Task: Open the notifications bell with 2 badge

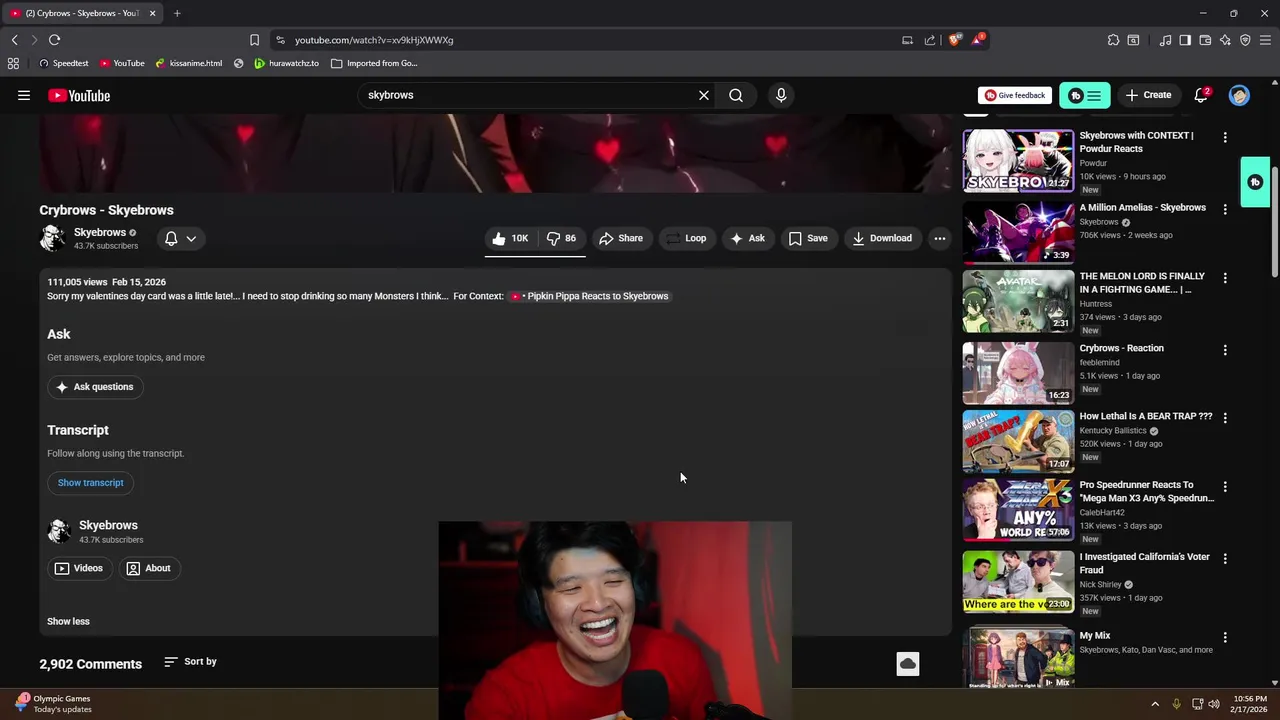Action: [1201, 95]
